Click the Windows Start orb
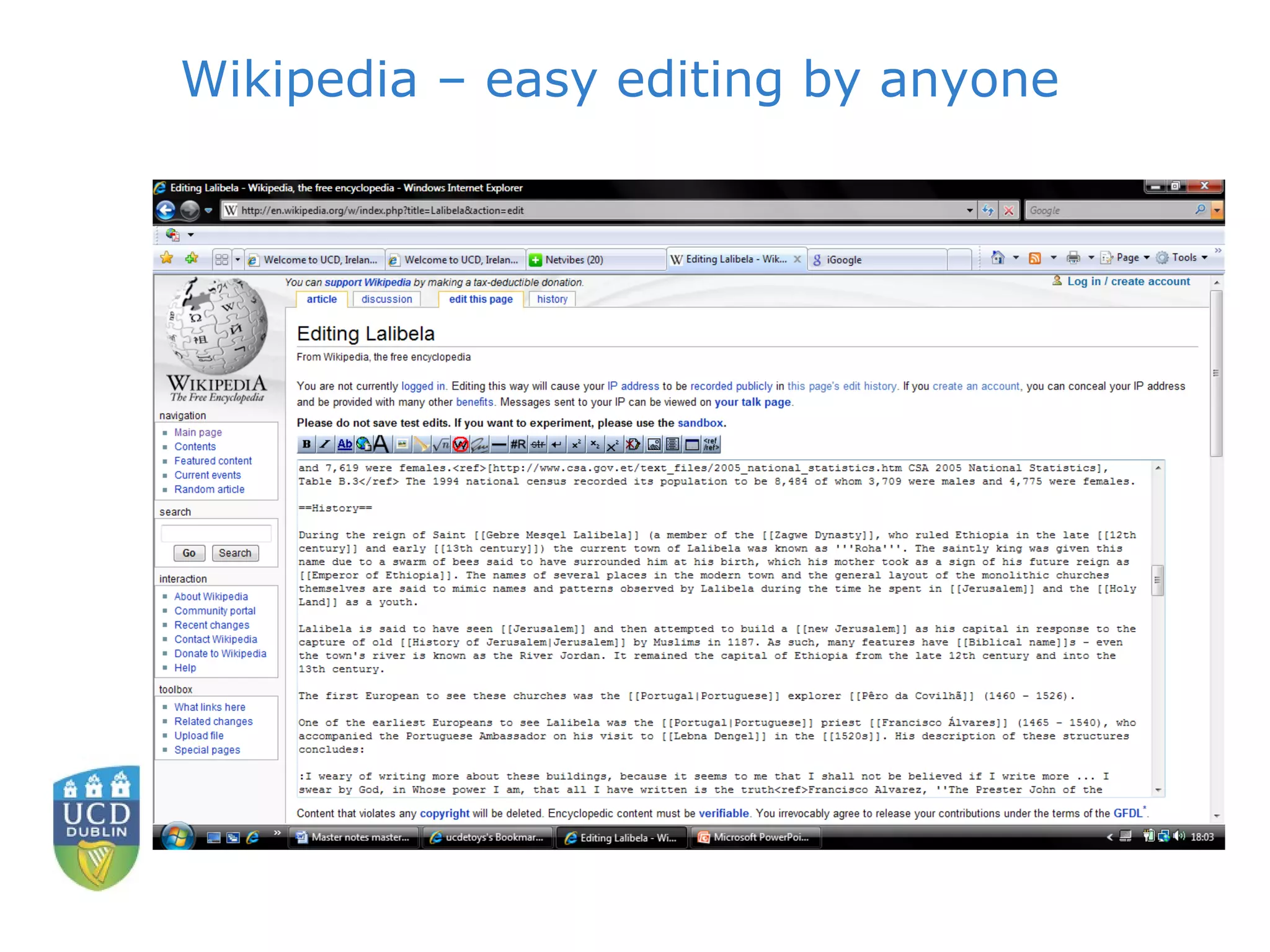 pyautogui.click(x=177, y=837)
